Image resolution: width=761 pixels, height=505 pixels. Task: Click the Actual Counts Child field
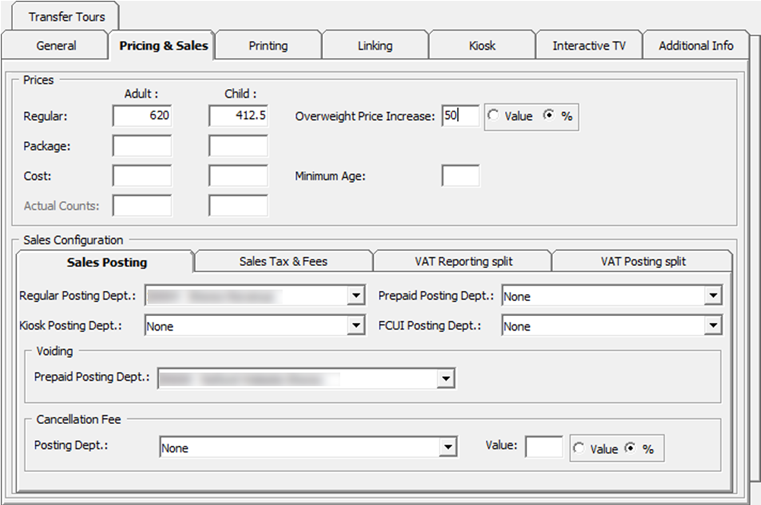[238, 206]
